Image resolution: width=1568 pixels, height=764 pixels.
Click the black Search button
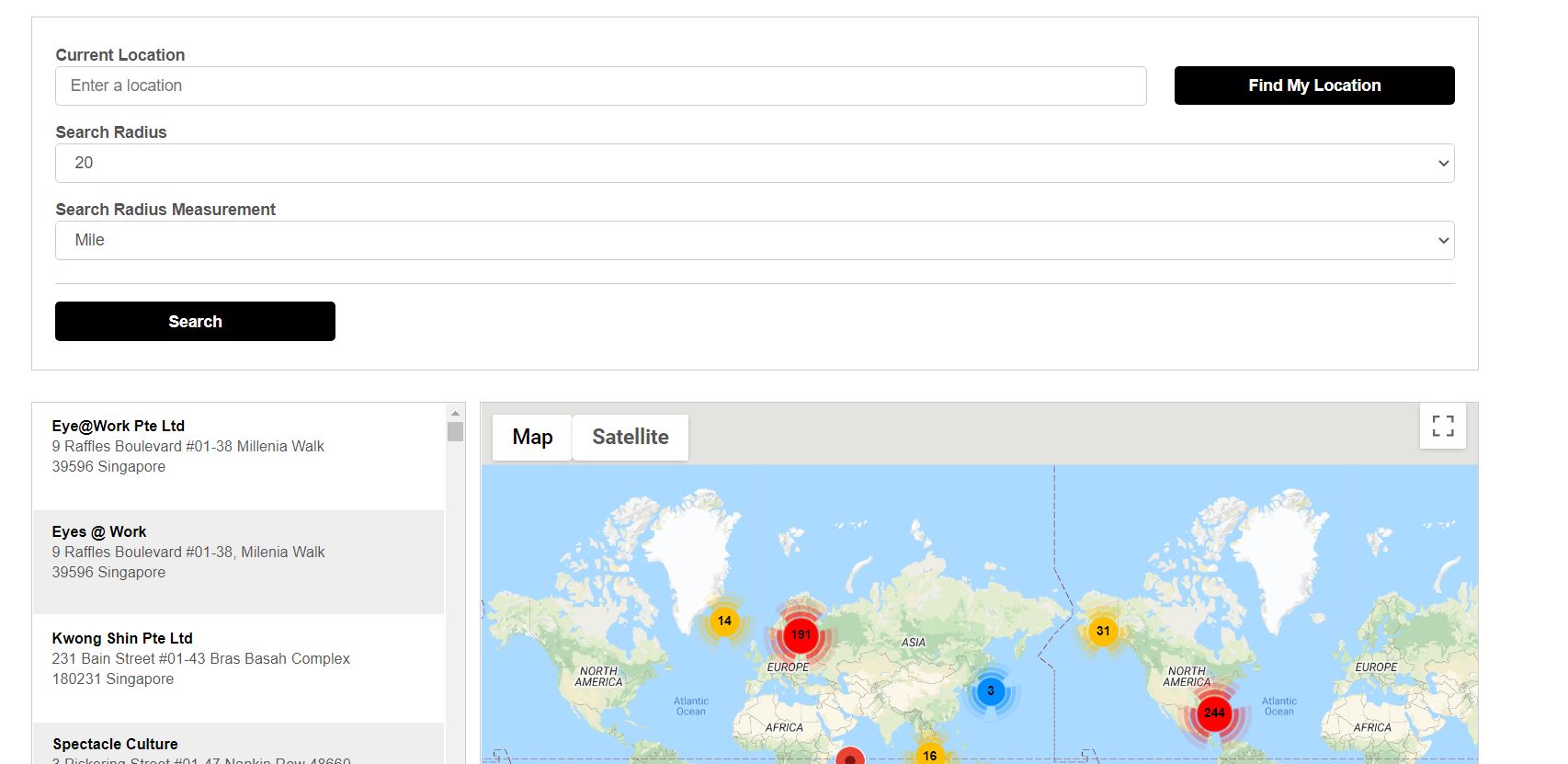(x=195, y=321)
